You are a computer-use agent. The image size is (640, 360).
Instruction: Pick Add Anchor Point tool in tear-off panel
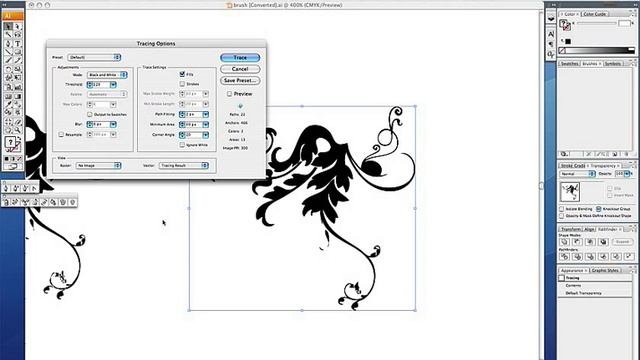click(x=16, y=188)
